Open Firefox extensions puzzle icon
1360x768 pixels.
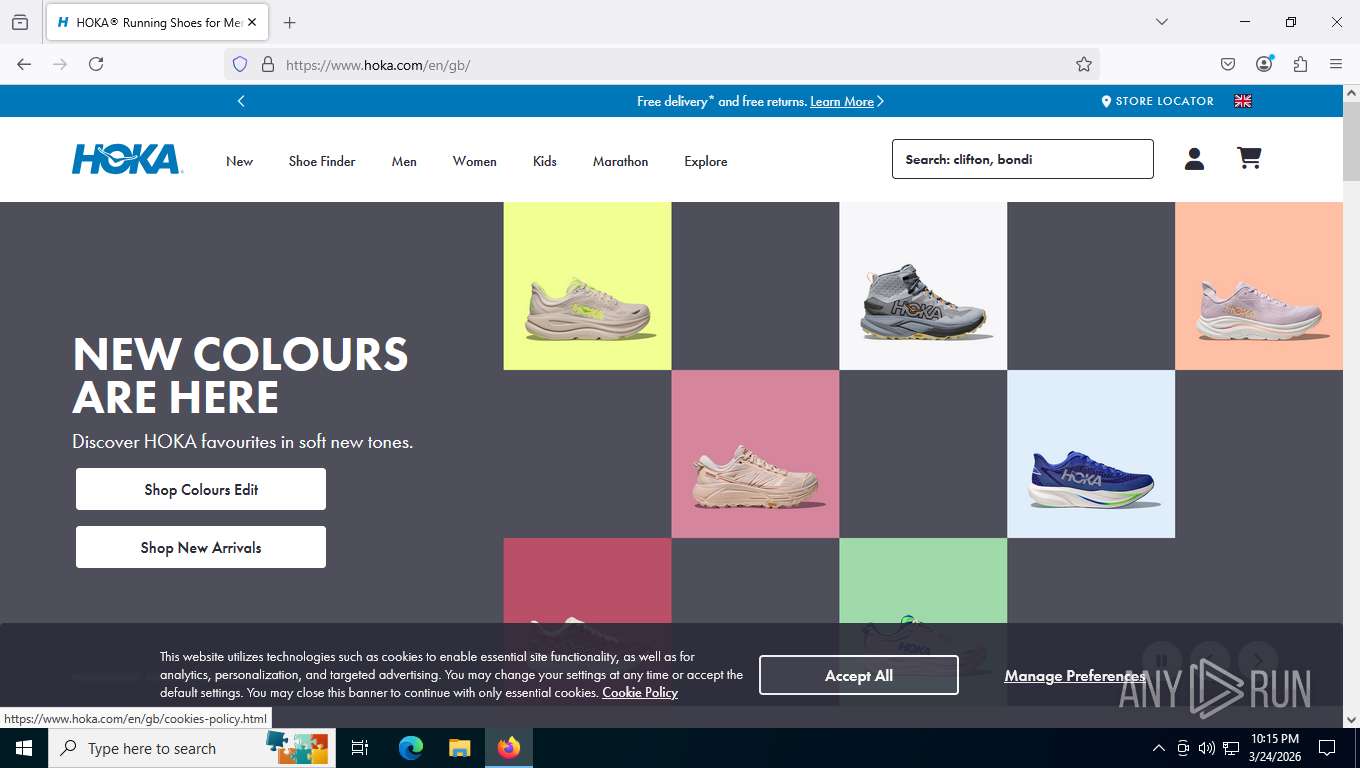click(x=1300, y=64)
